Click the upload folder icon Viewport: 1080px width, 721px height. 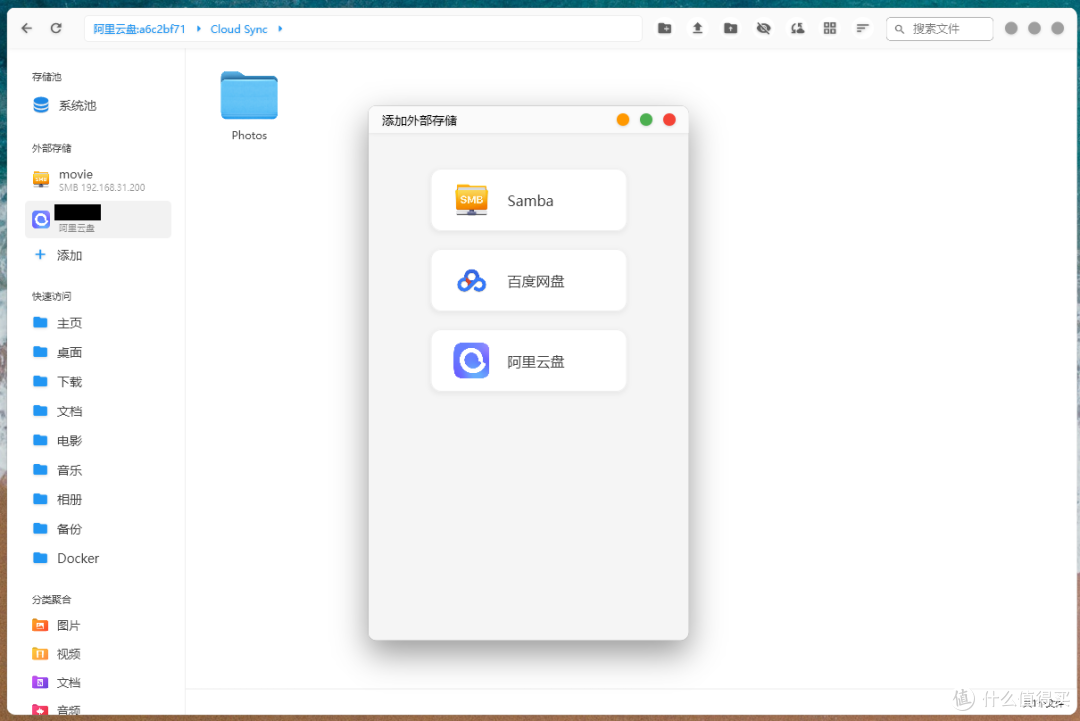730,28
